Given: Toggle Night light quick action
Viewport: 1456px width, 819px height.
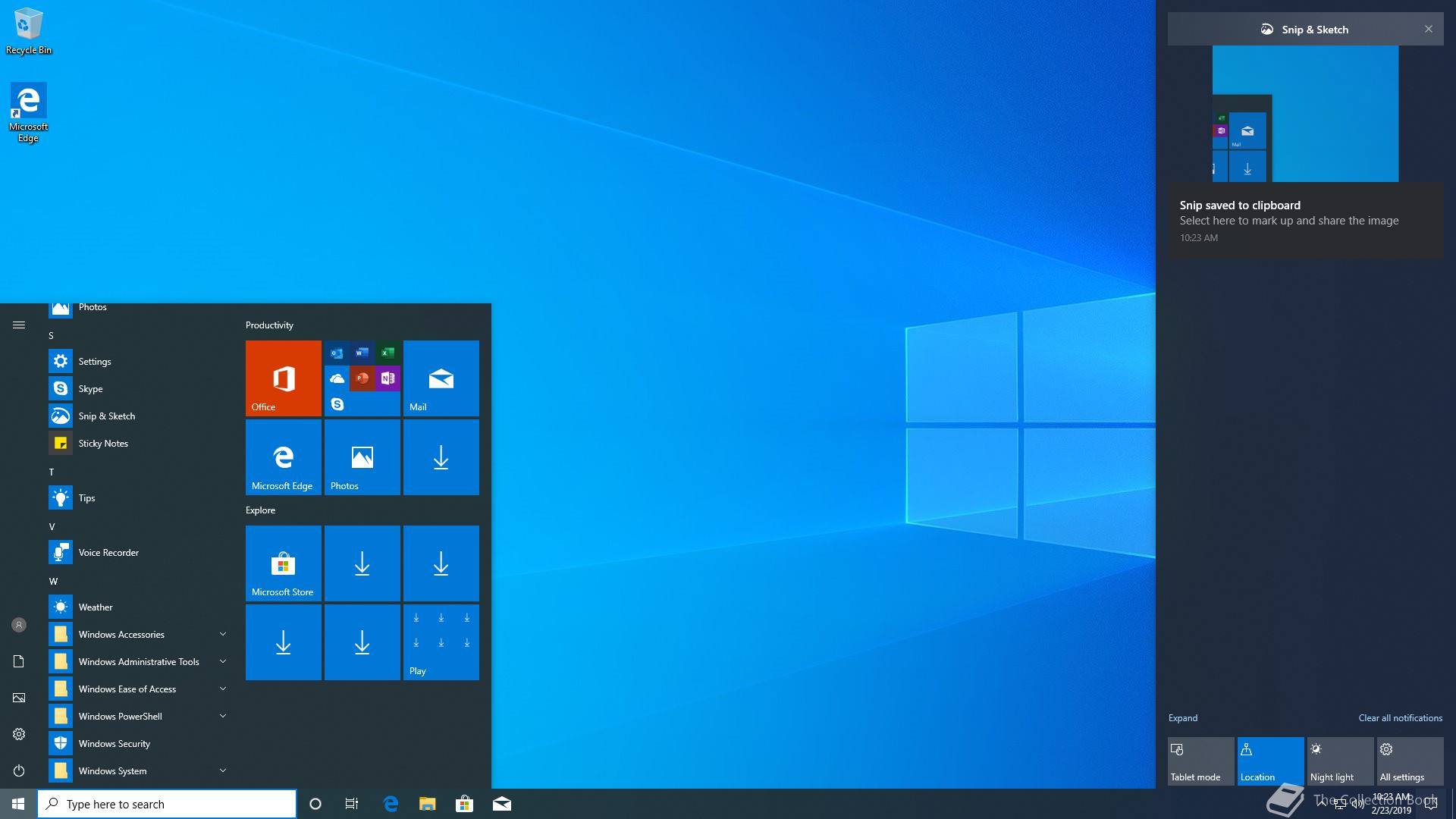Looking at the screenshot, I should pyautogui.click(x=1341, y=761).
